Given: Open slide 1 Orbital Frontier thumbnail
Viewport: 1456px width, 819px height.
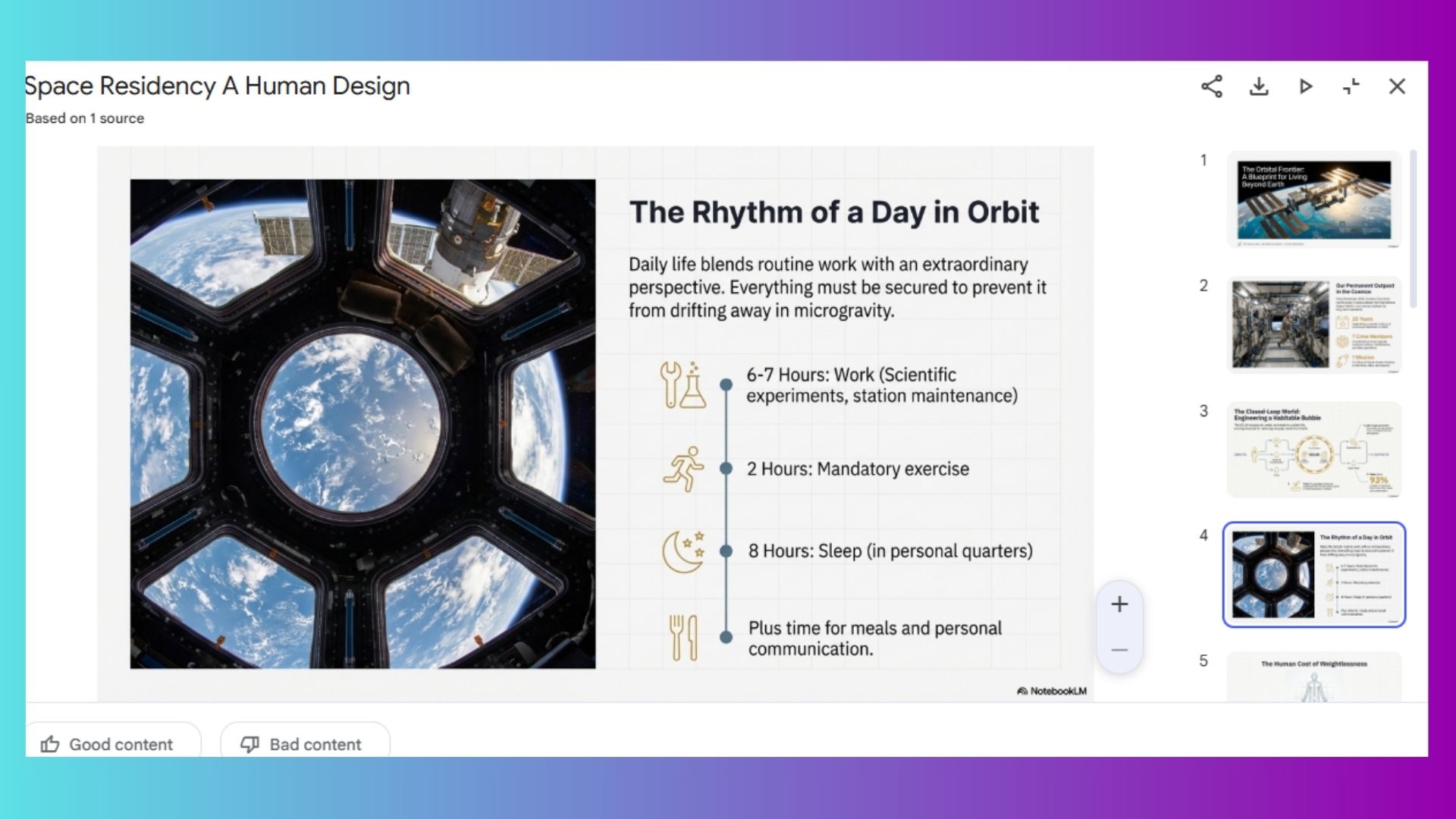Looking at the screenshot, I should [1313, 200].
